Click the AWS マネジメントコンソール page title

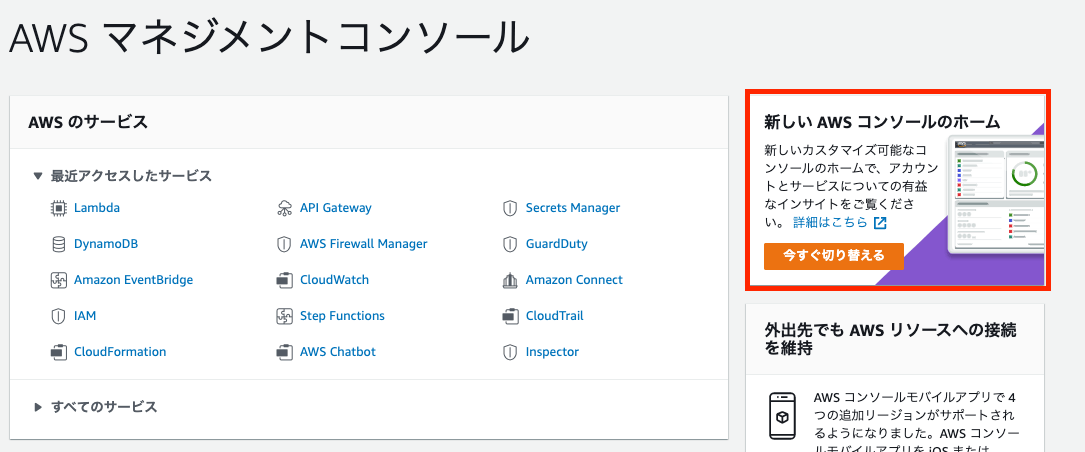pos(269,37)
